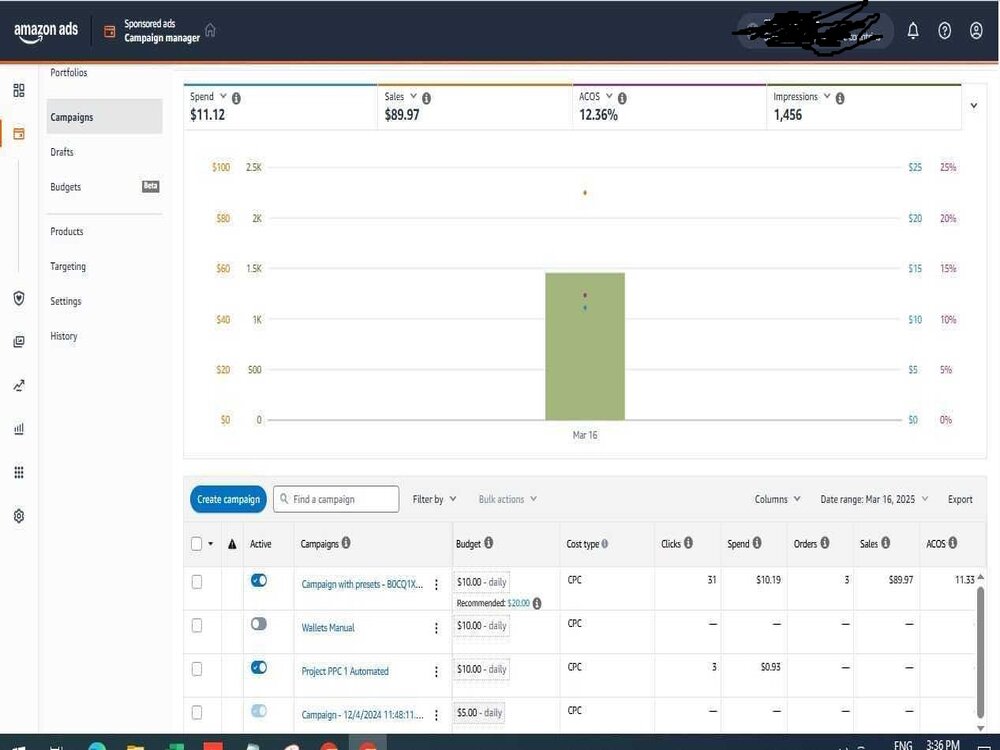Open the trend line insights icon
Viewport: 1000px width, 750px height.
[19, 385]
